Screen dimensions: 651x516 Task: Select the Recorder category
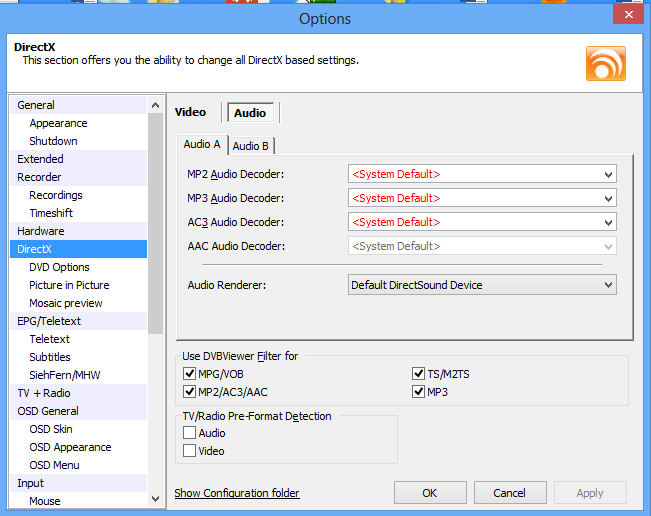pyautogui.click(x=78, y=177)
